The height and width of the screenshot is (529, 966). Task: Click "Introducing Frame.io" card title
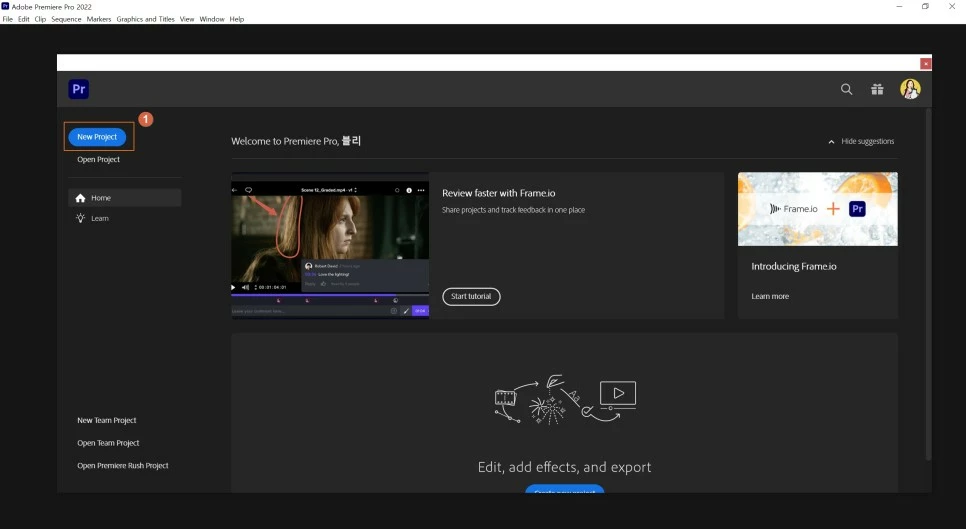794,267
